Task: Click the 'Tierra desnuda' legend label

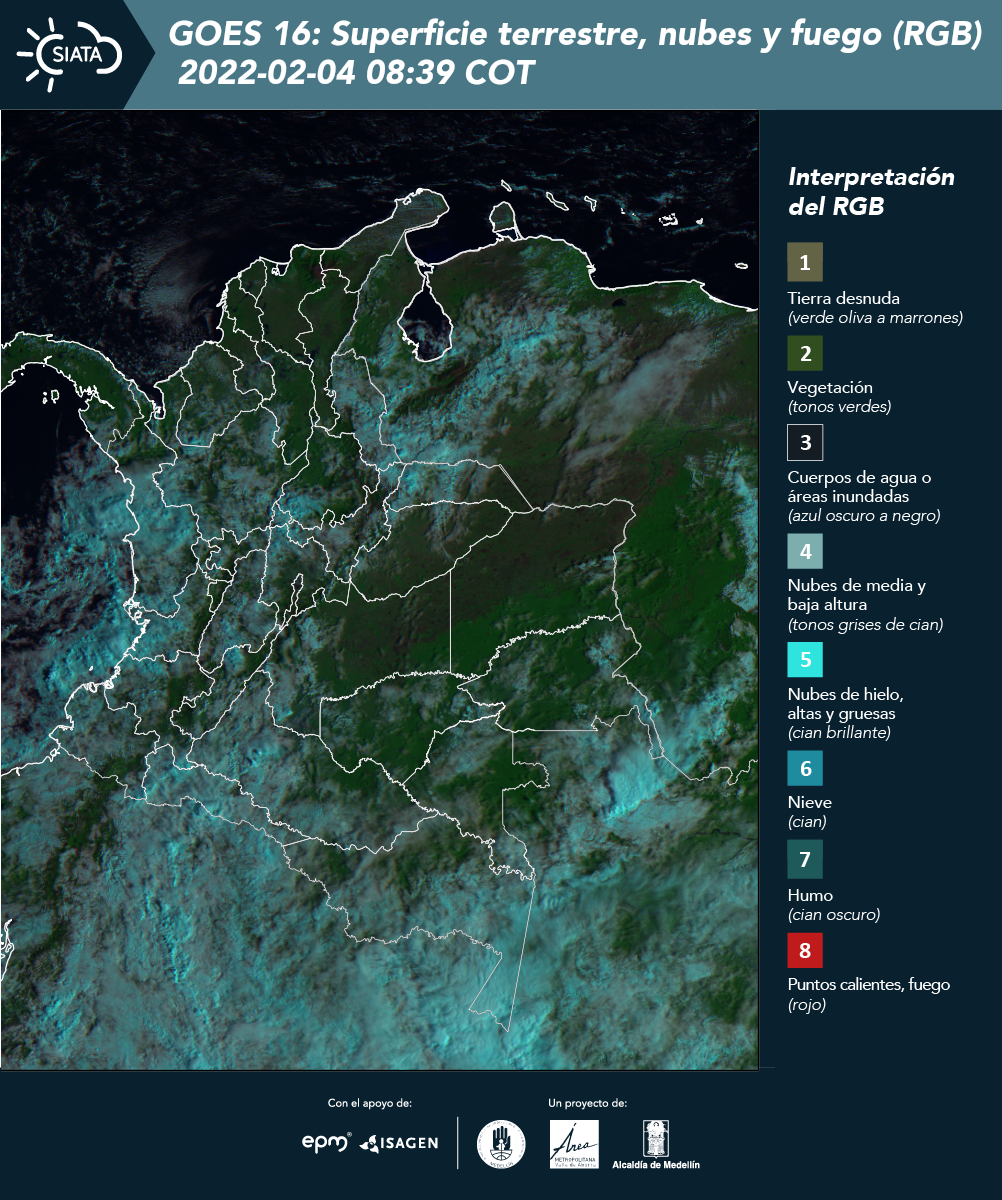Action: pyautogui.click(x=844, y=298)
